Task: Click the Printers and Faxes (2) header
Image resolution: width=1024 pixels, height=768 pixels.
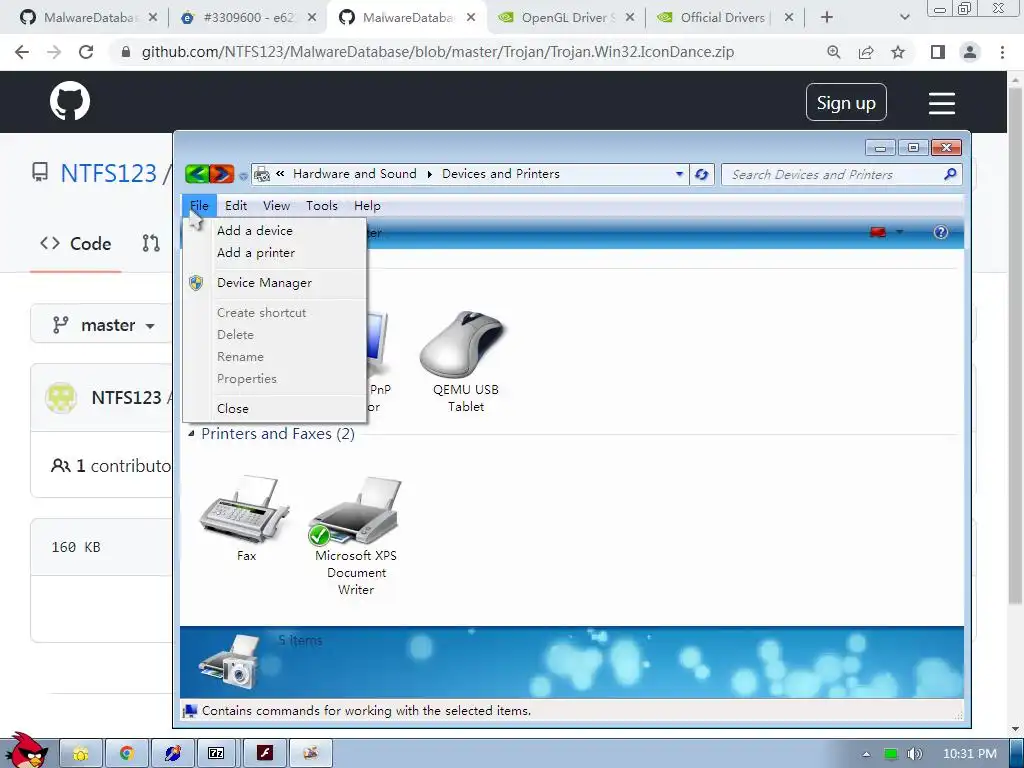Action: (x=278, y=434)
